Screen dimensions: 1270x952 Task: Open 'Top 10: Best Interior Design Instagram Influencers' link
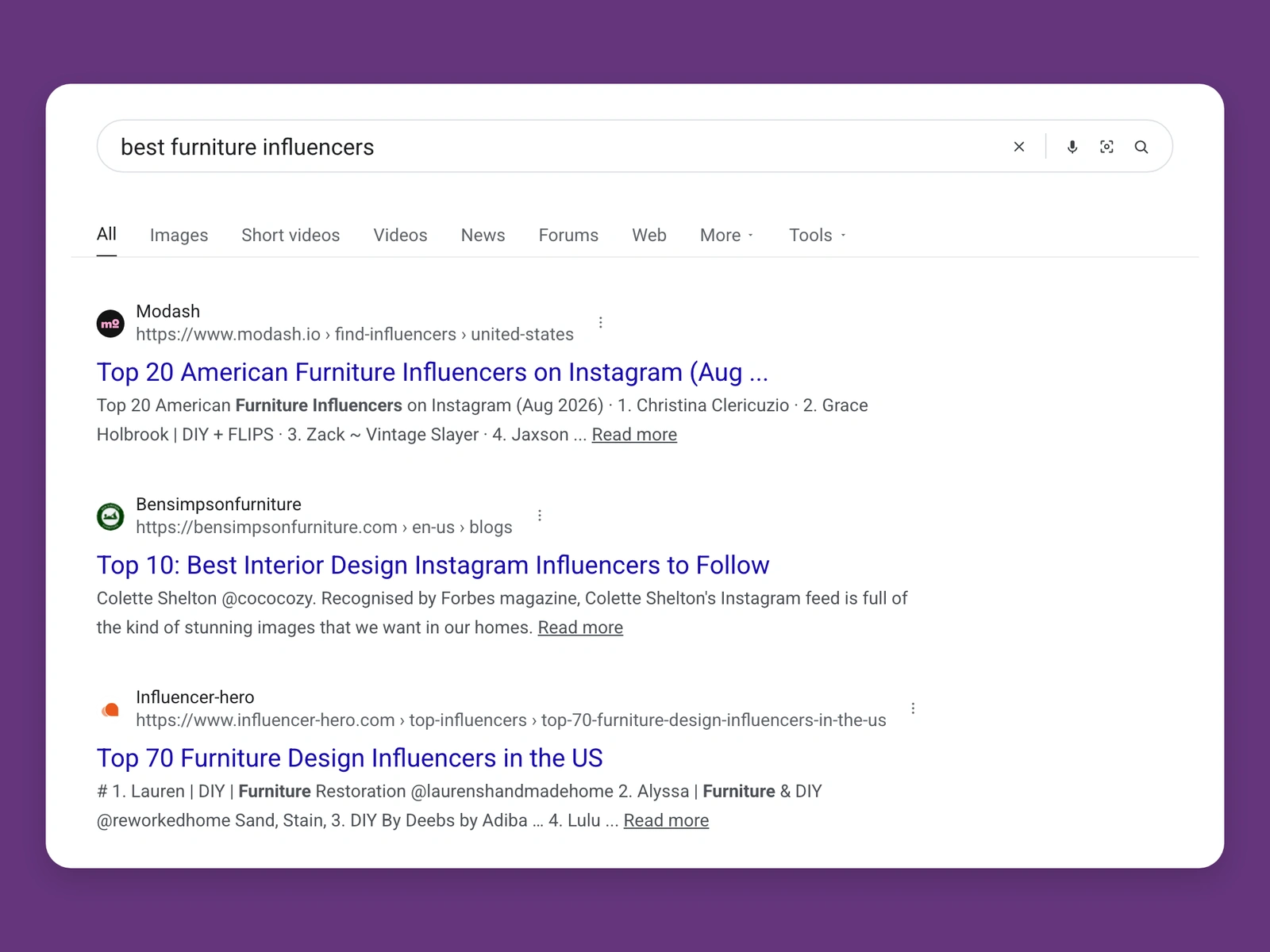pos(433,565)
